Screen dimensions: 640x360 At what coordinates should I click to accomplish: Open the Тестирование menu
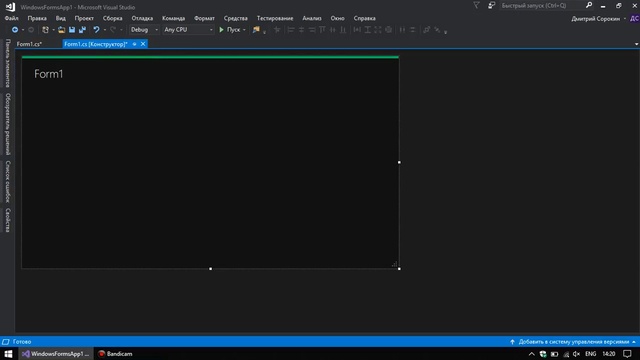(x=275, y=18)
